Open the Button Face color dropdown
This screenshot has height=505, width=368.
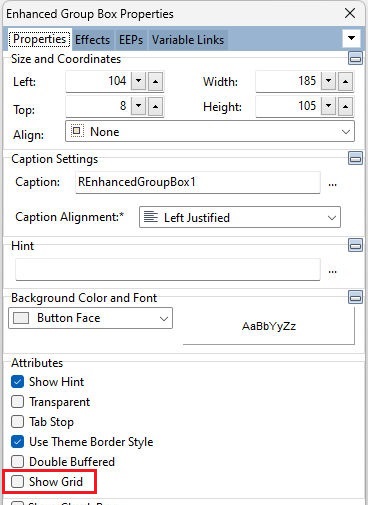point(90,318)
